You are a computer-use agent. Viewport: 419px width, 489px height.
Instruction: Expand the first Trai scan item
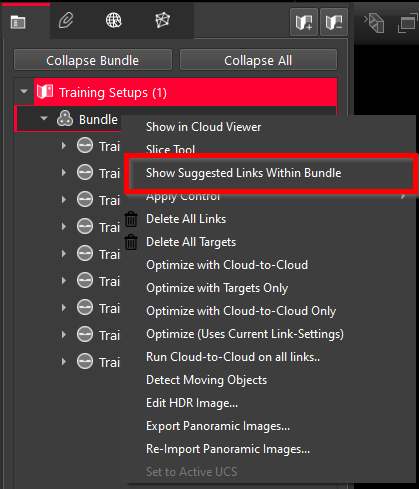click(64, 146)
